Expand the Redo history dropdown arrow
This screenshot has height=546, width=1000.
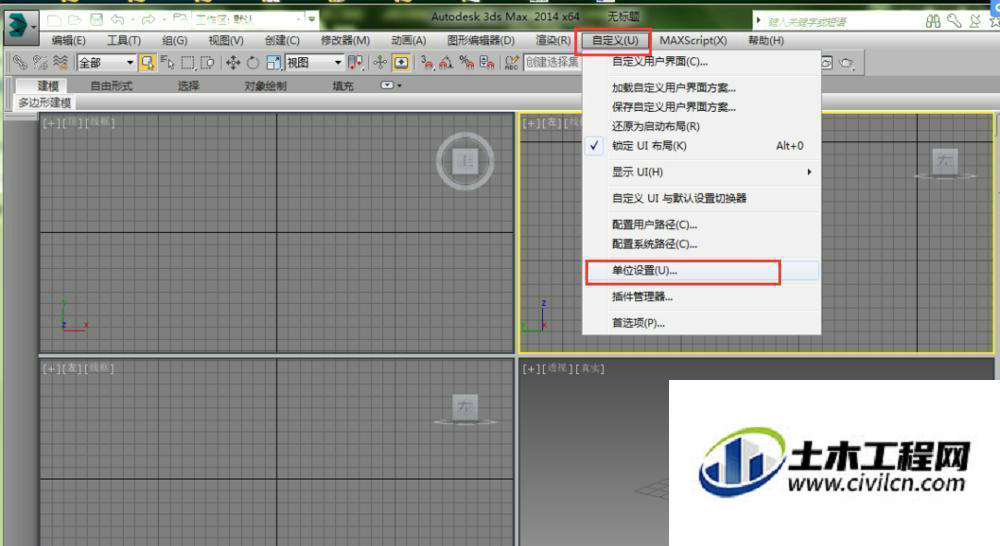pyautogui.click(x=163, y=20)
